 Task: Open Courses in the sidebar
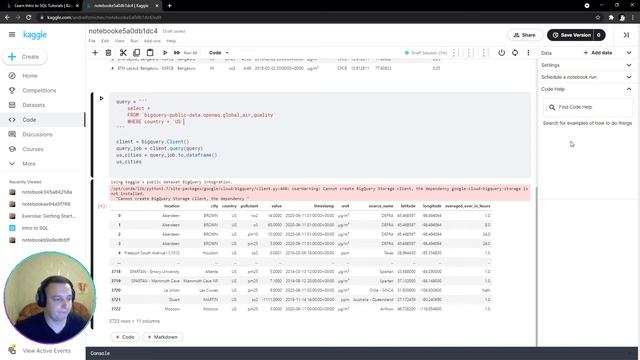(x=33, y=149)
